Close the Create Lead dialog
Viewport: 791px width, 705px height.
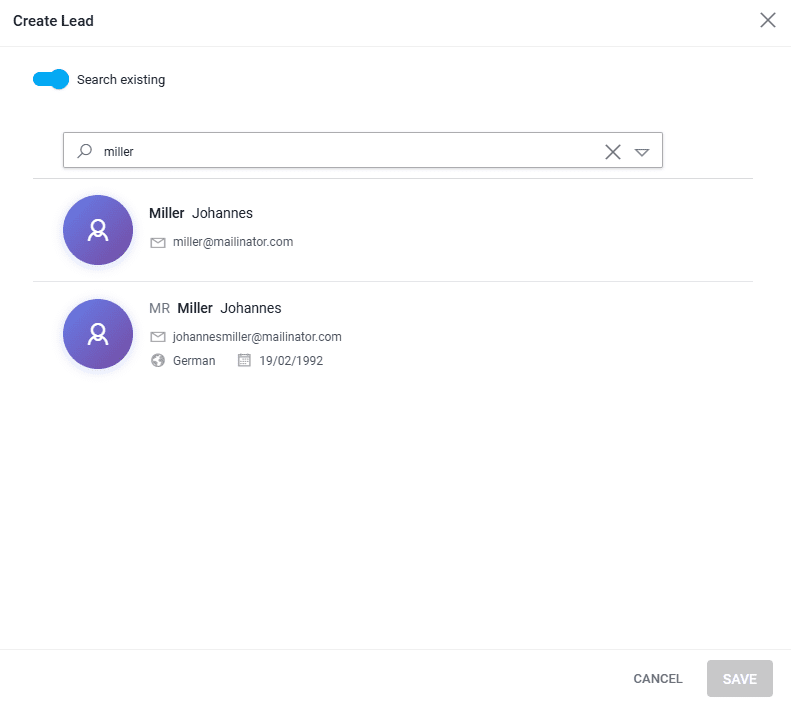tap(768, 21)
